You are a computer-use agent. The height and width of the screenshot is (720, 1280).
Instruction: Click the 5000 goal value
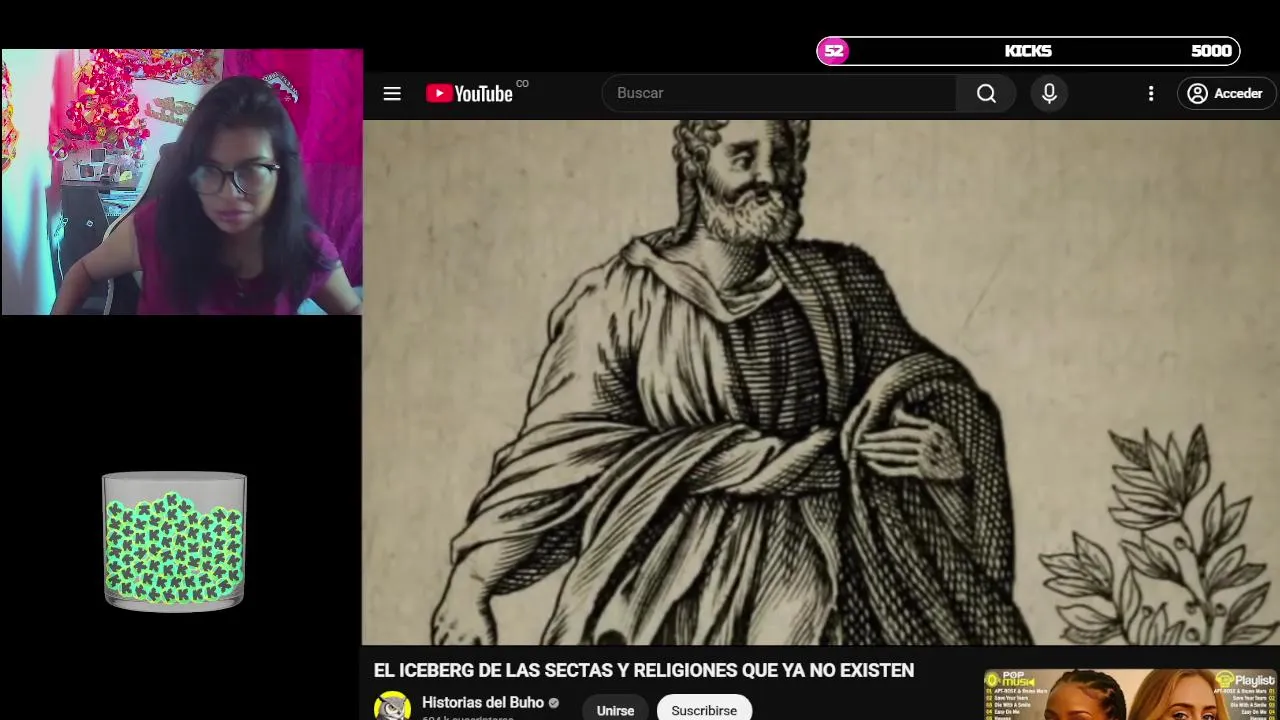tap(1211, 51)
